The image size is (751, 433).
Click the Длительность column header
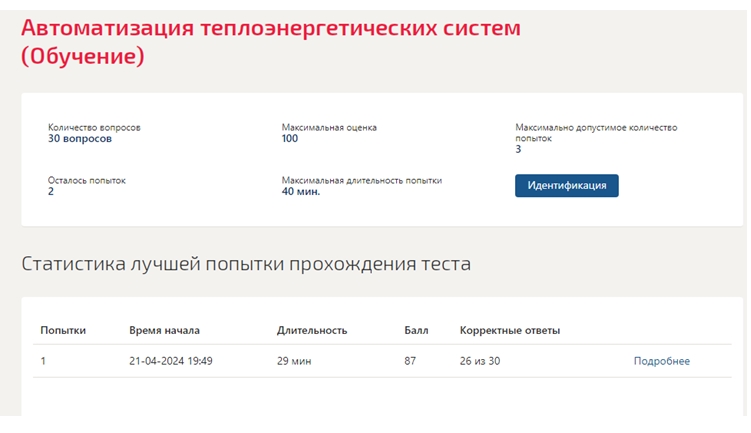pyautogui.click(x=312, y=330)
